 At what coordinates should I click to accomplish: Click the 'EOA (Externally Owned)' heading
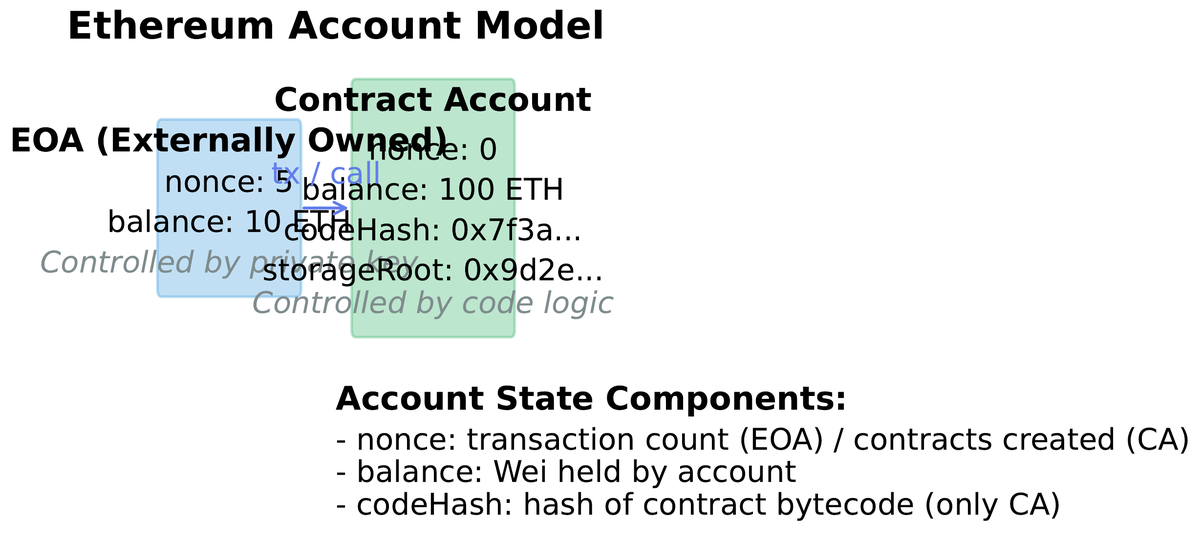point(228,141)
